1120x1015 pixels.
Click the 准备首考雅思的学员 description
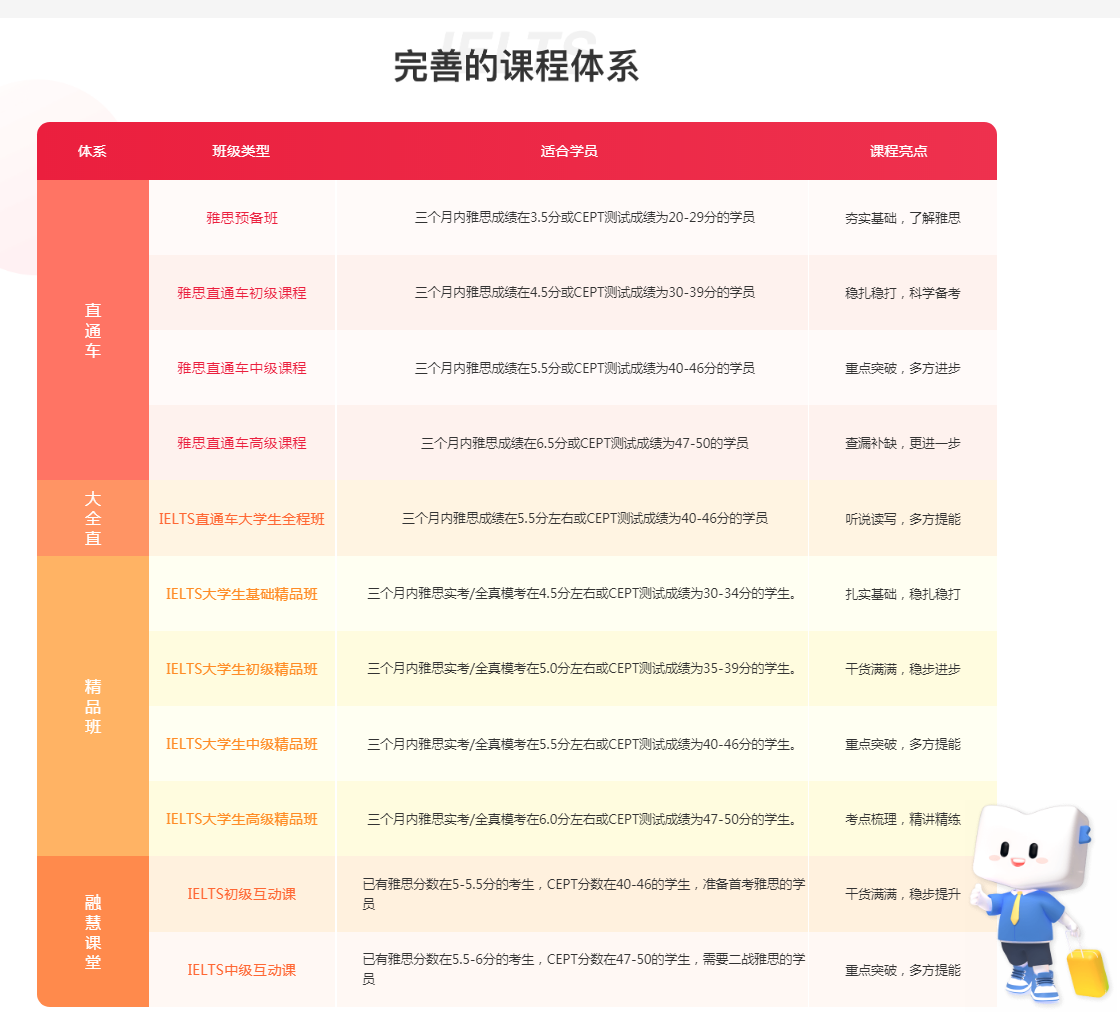pos(584,894)
